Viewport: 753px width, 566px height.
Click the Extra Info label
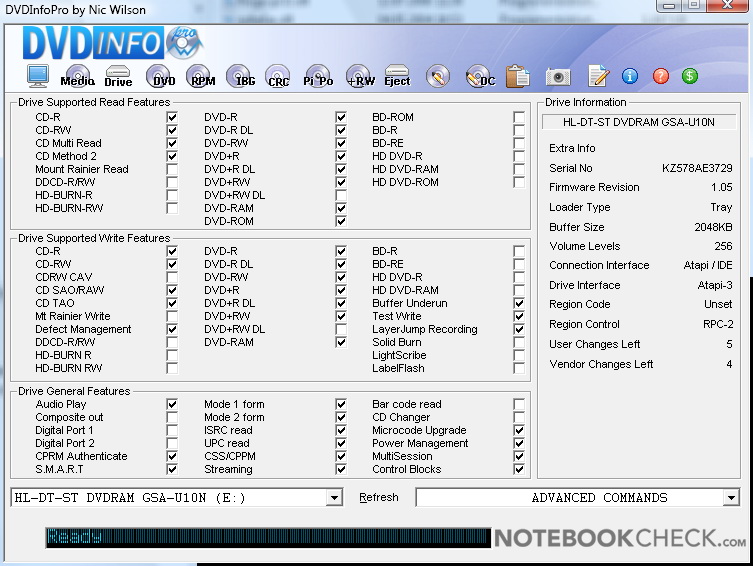coord(572,148)
